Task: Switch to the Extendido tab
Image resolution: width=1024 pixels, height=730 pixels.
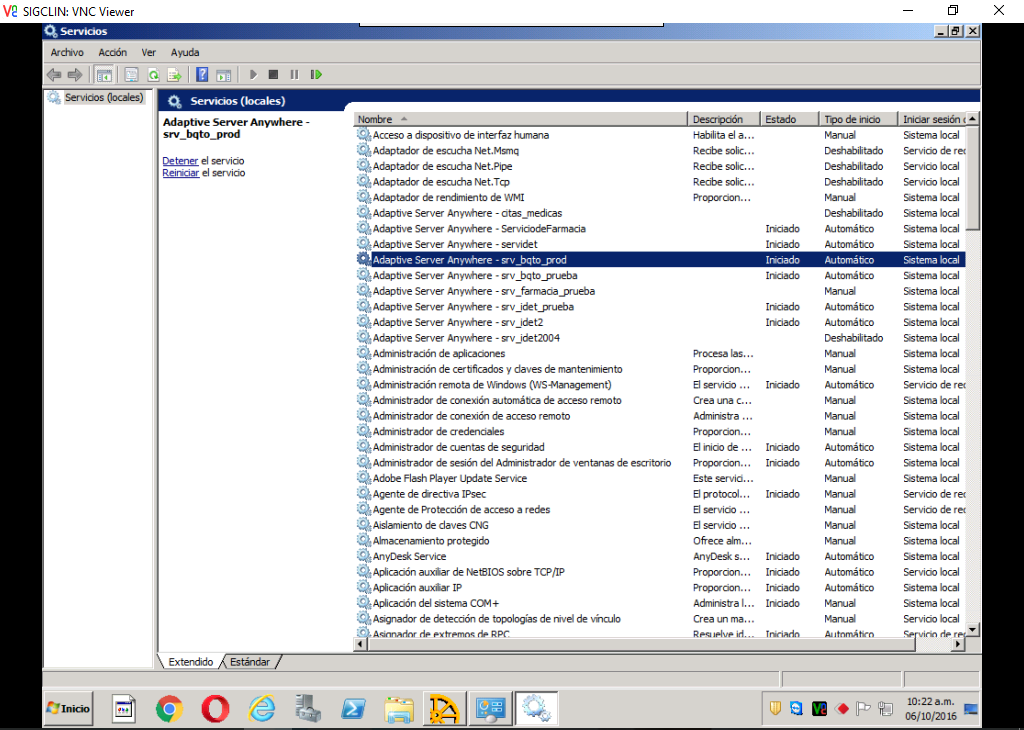Action: (191, 662)
